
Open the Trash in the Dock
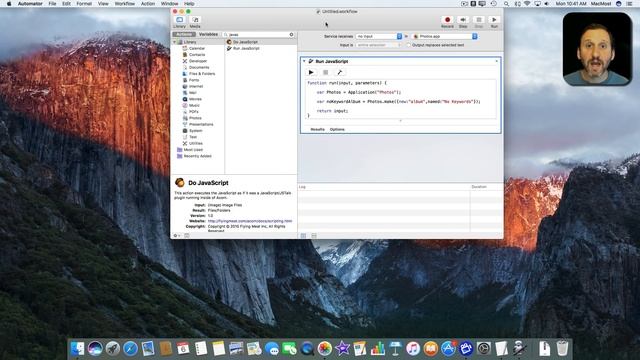tap(562, 349)
